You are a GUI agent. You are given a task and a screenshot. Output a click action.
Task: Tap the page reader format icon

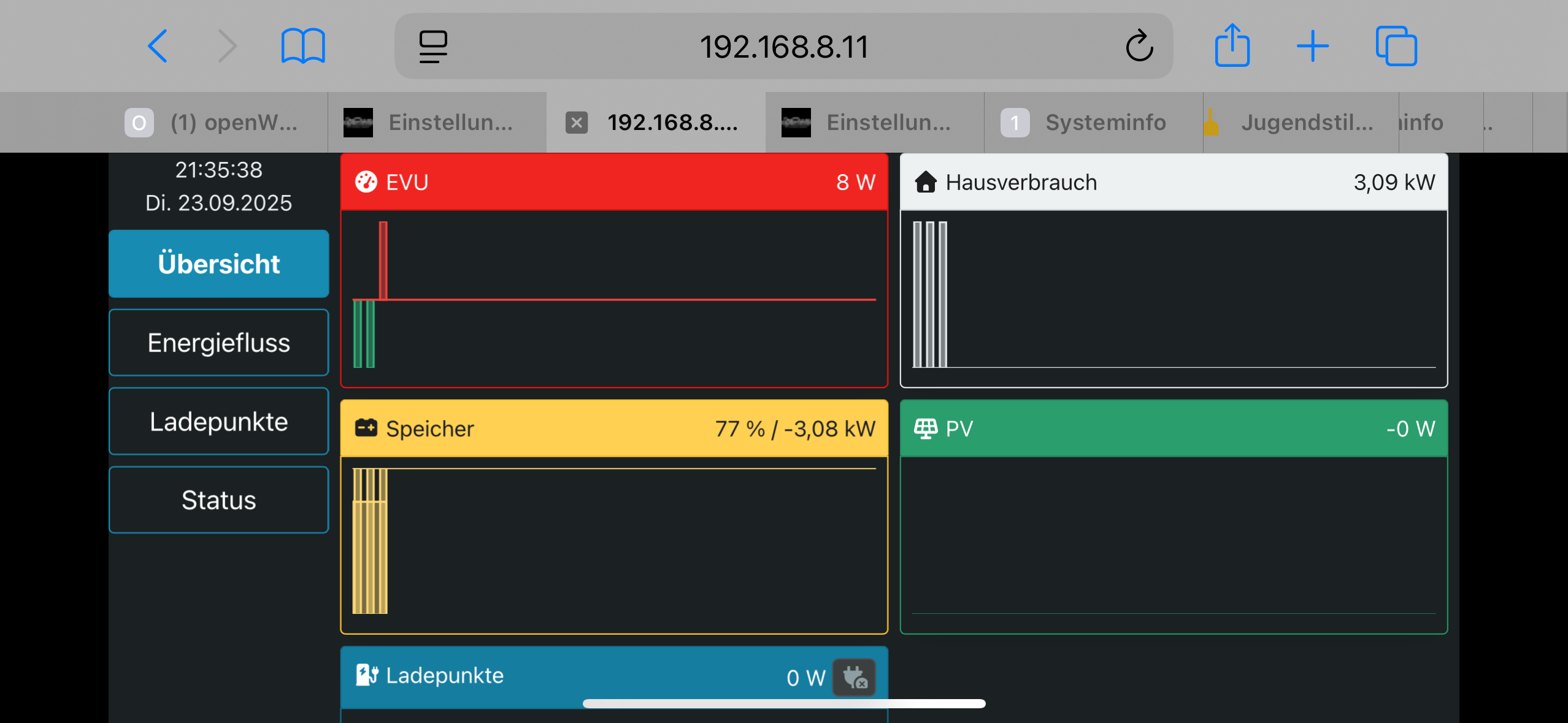(x=433, y=46)
